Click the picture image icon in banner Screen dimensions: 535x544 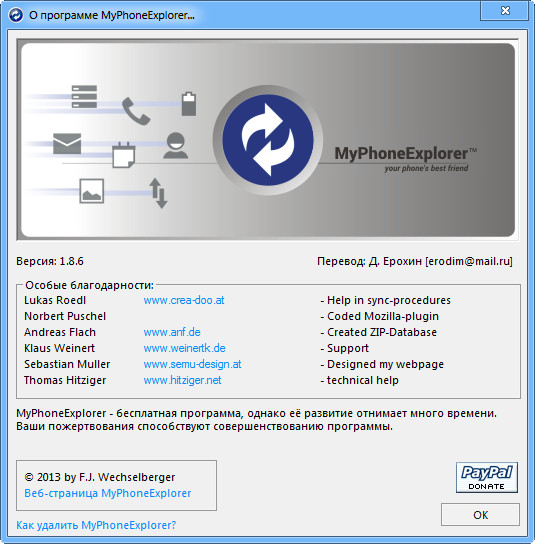[92, 191]
